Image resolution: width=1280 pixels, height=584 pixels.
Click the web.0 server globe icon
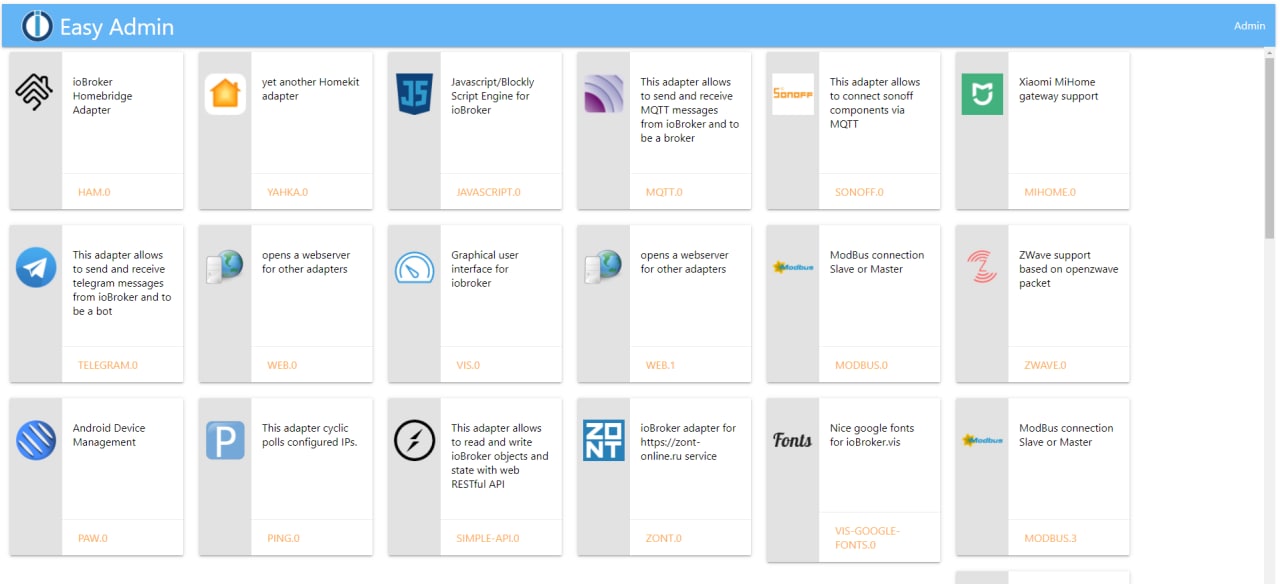(225, 267)
